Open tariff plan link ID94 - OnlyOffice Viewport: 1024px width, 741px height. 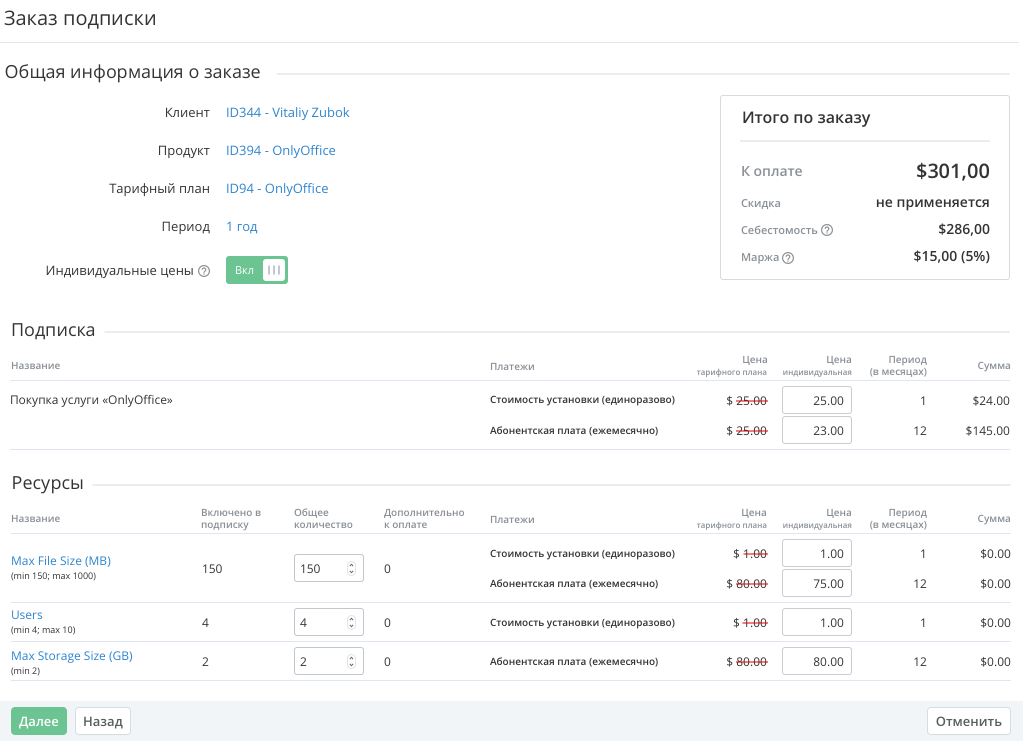[x=277, y=188]
